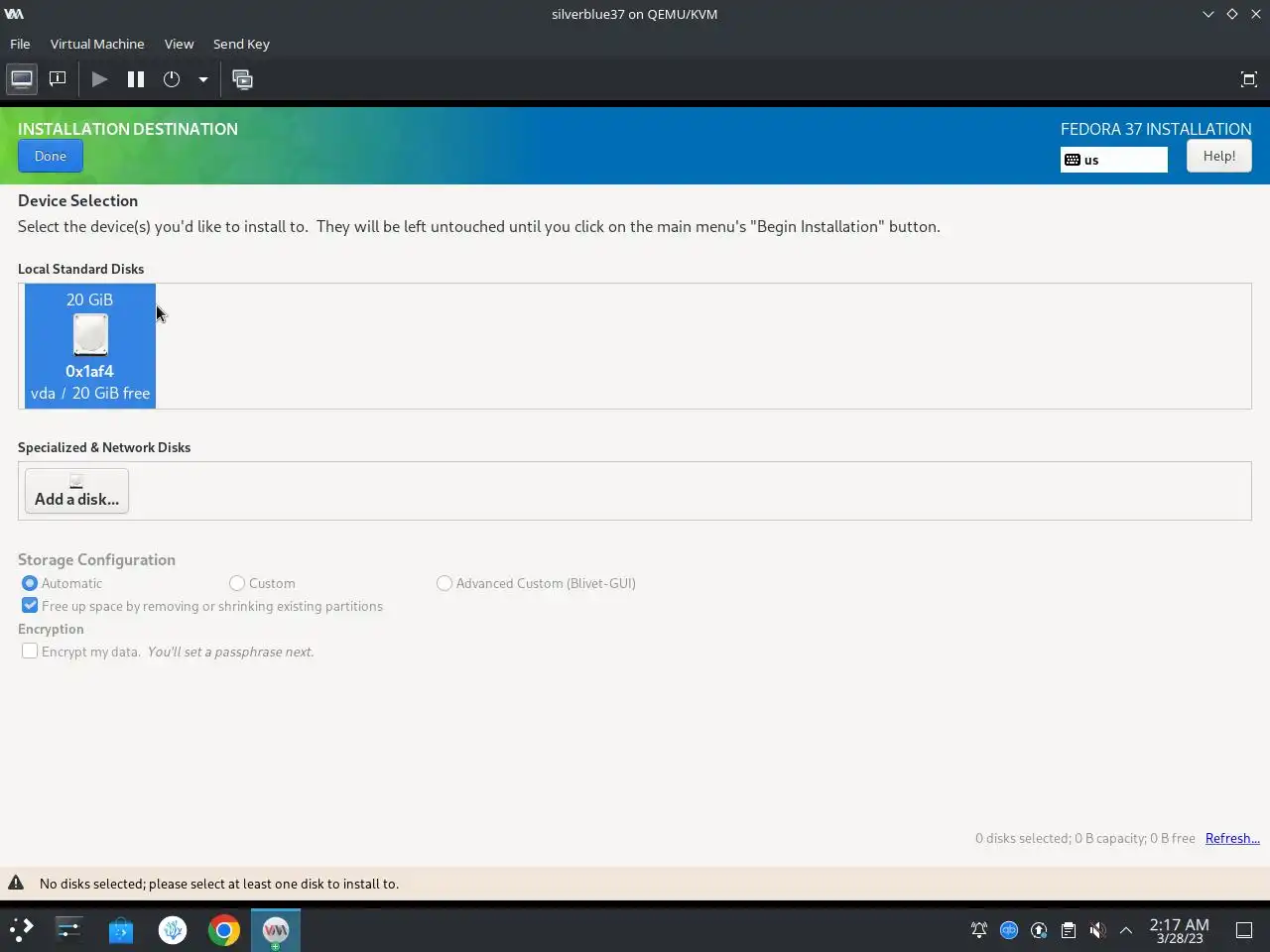
Task: Click the virt-manager taskbar icon
Action: 275,930
